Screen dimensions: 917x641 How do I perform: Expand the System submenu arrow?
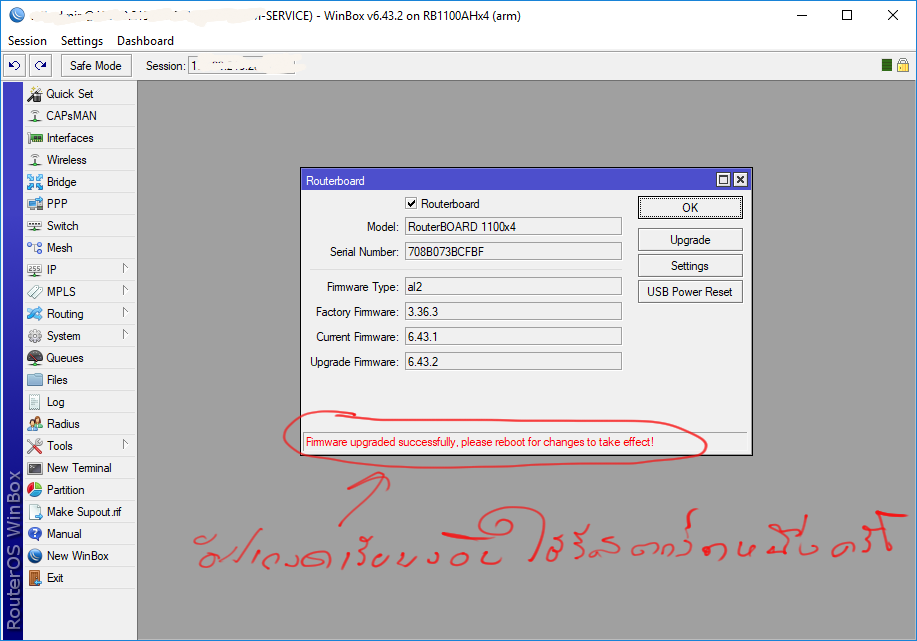125,335
